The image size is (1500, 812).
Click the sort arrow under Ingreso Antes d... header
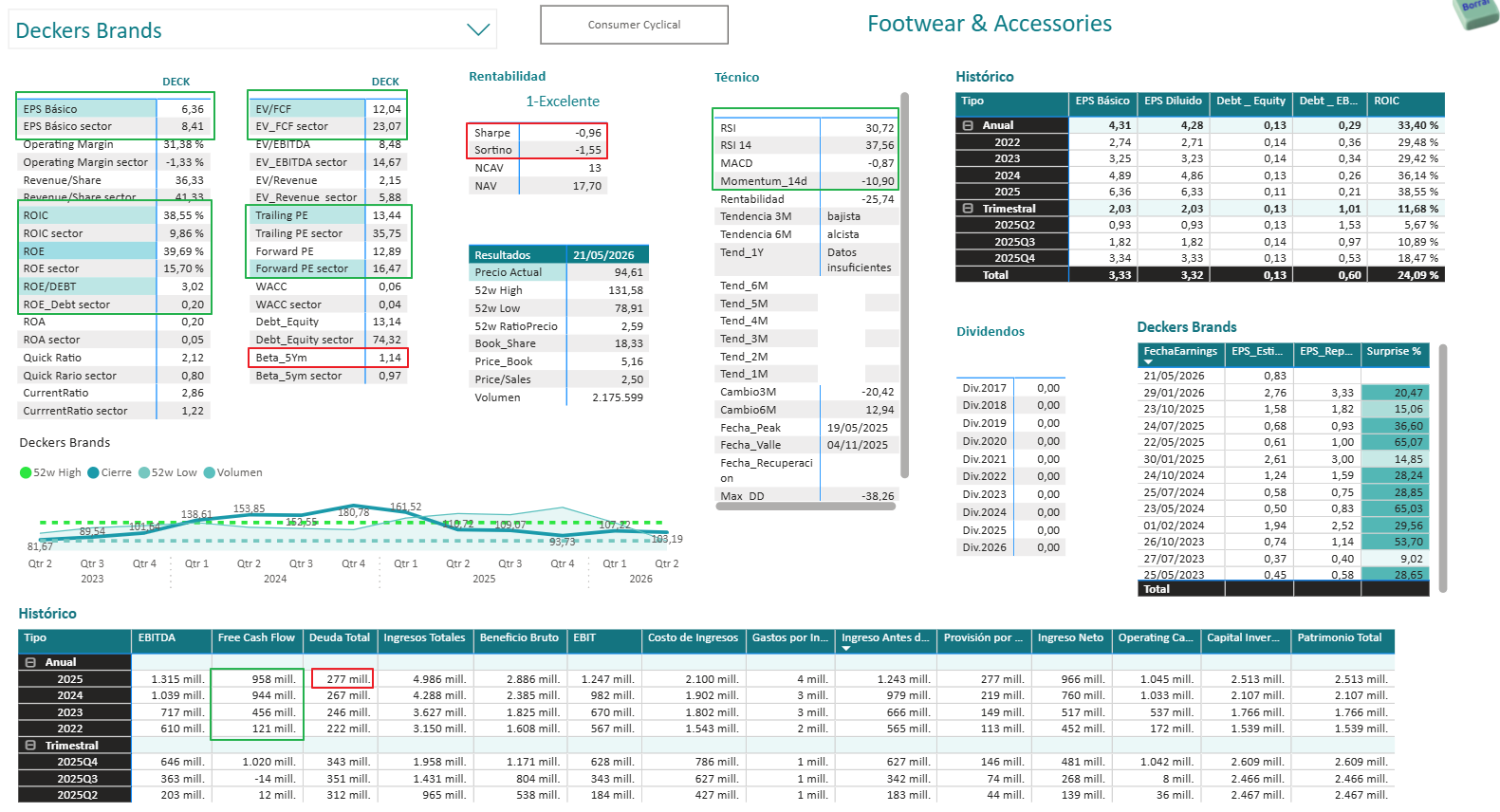845,649
